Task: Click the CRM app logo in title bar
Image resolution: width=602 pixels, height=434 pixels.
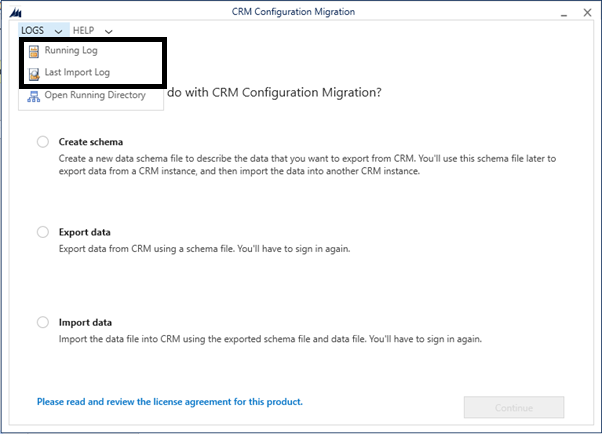Action: pos(16,13)
